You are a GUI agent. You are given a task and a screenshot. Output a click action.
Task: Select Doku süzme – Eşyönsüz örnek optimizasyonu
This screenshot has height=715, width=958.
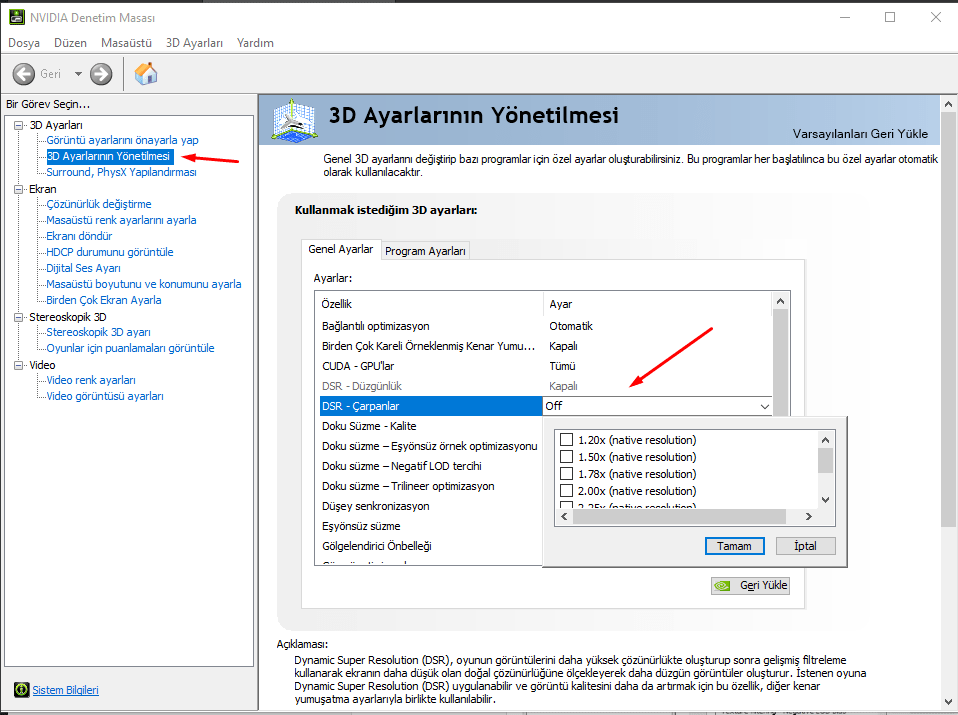(x=429, y=446)
